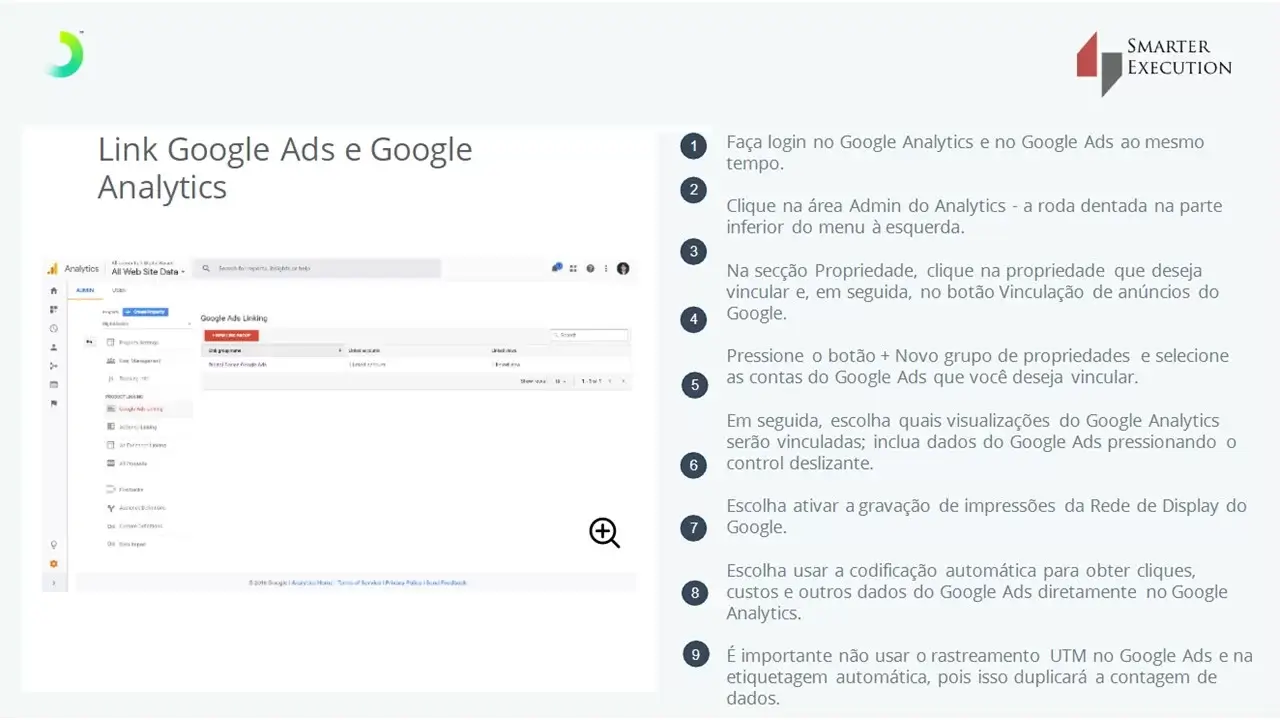Open Data Import menu item
This screenshot has width=1280, height=720.
[126, 544]
